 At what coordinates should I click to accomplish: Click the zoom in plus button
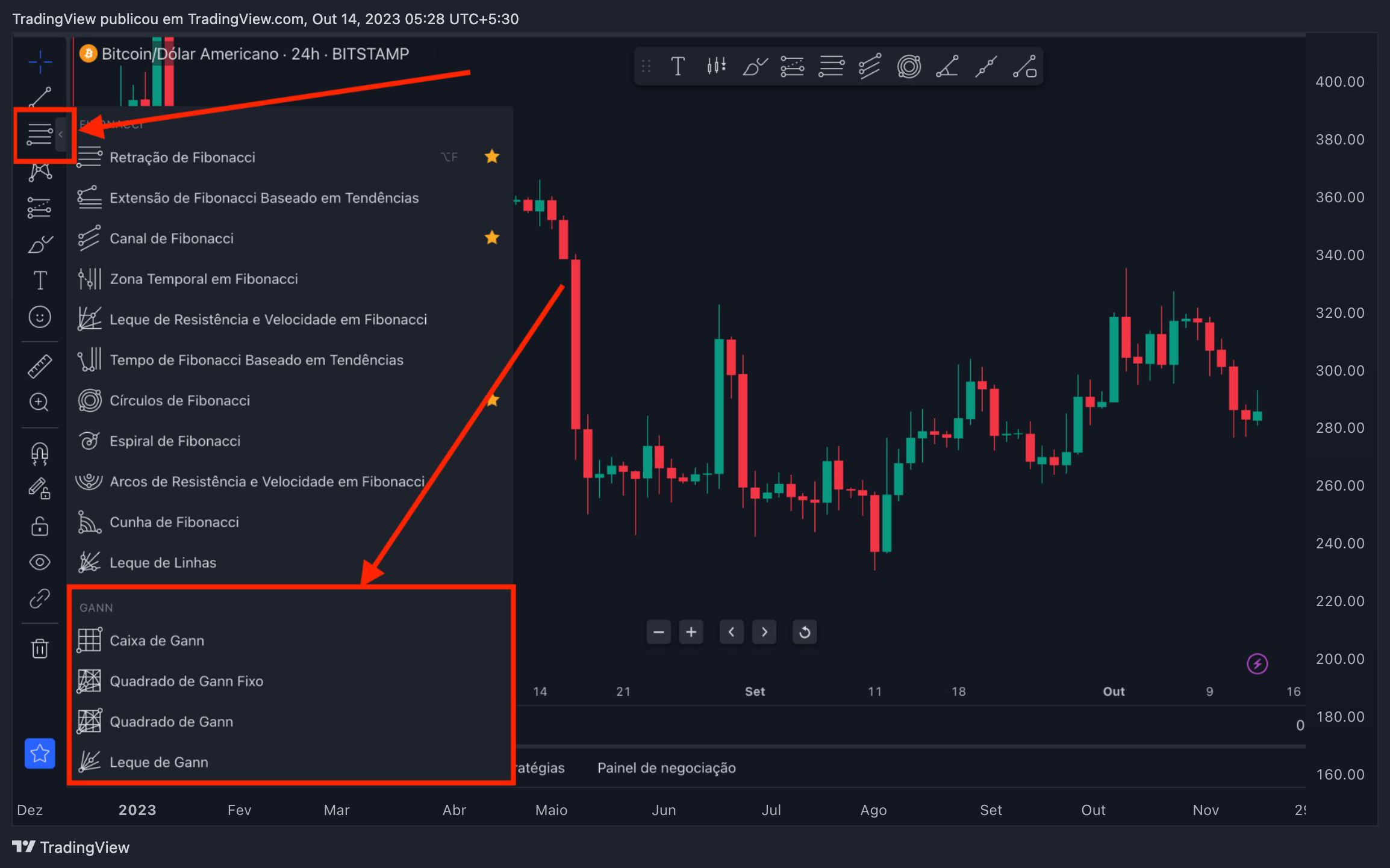coord(691,632)
